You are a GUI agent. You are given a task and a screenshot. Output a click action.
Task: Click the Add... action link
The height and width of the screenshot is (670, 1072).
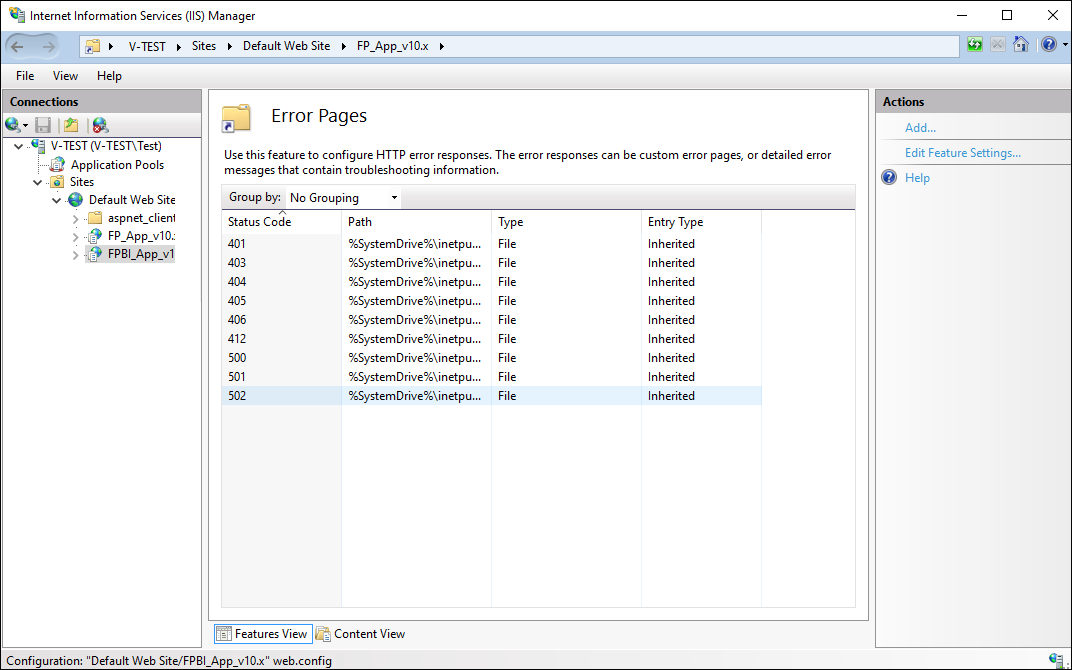tap(920, 128)
